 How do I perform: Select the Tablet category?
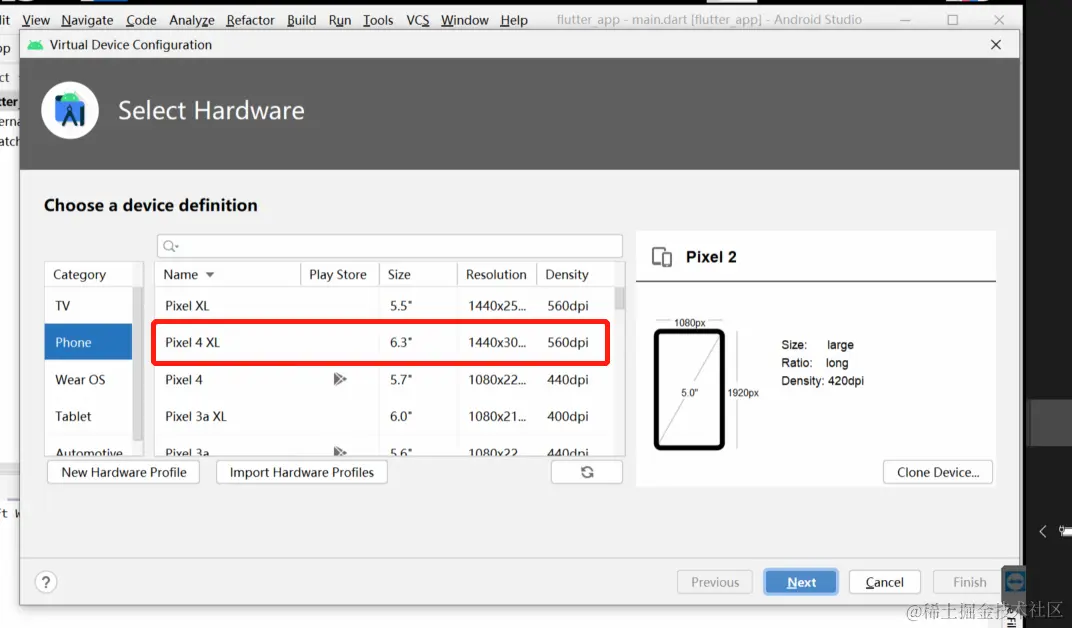pos(88,416)
